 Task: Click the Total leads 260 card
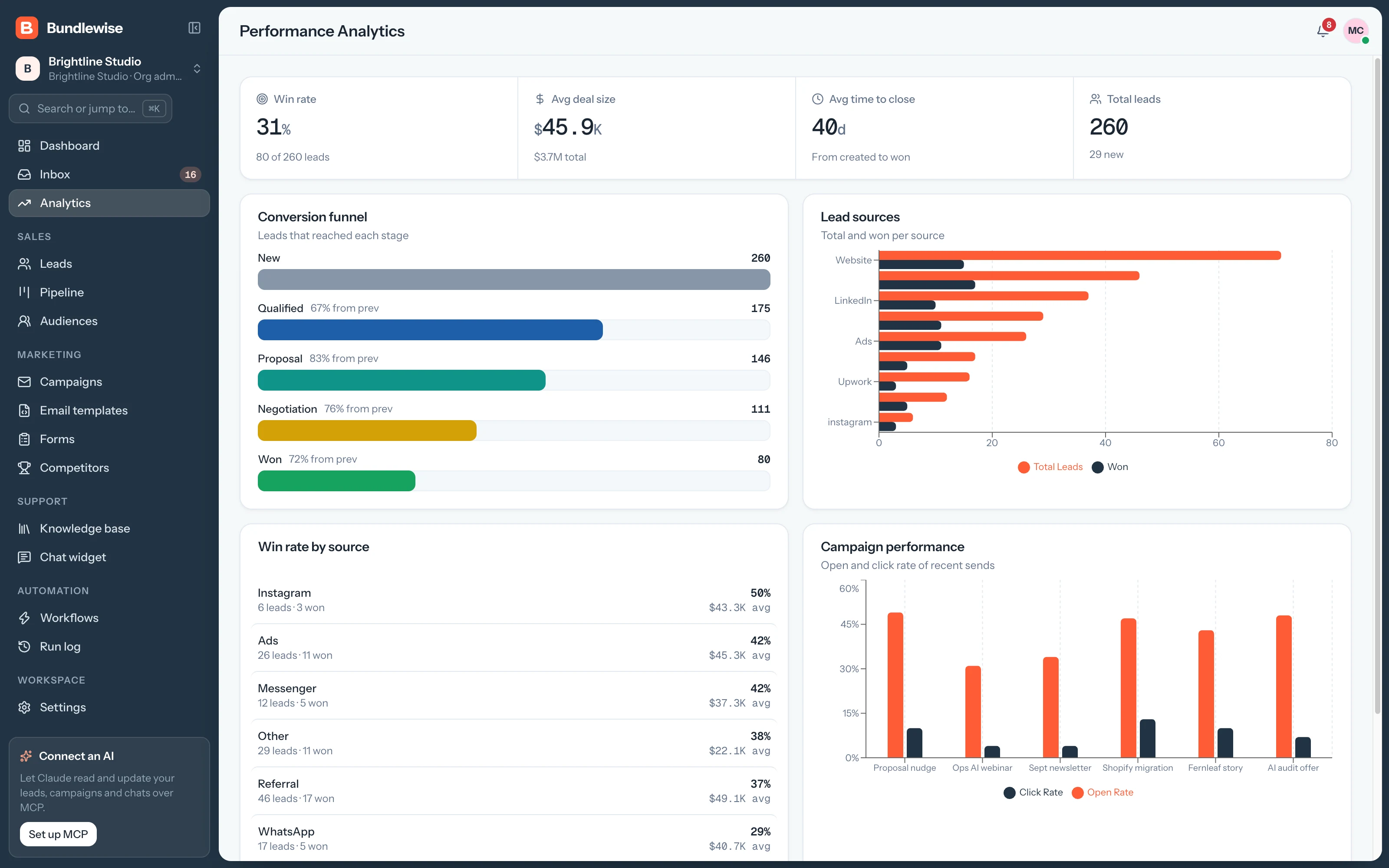pyautogui.click(x=1211, y=128)
